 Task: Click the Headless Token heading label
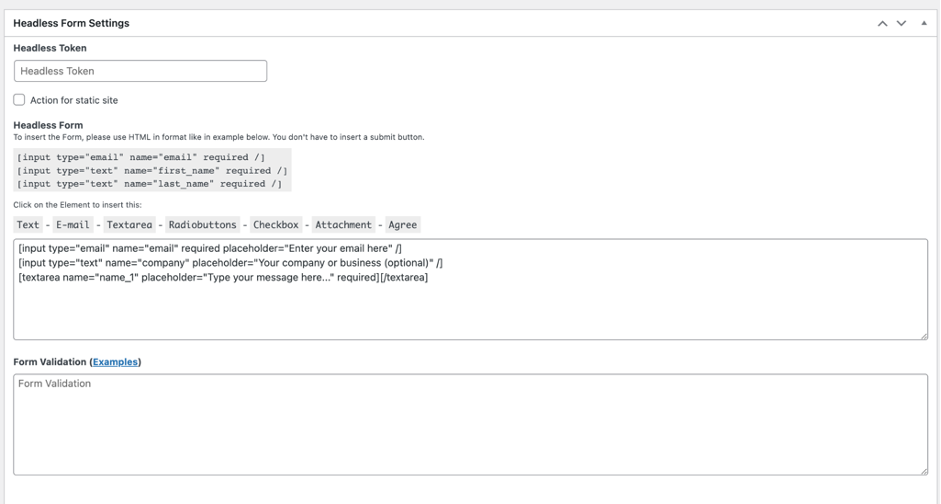click(50, 48)
